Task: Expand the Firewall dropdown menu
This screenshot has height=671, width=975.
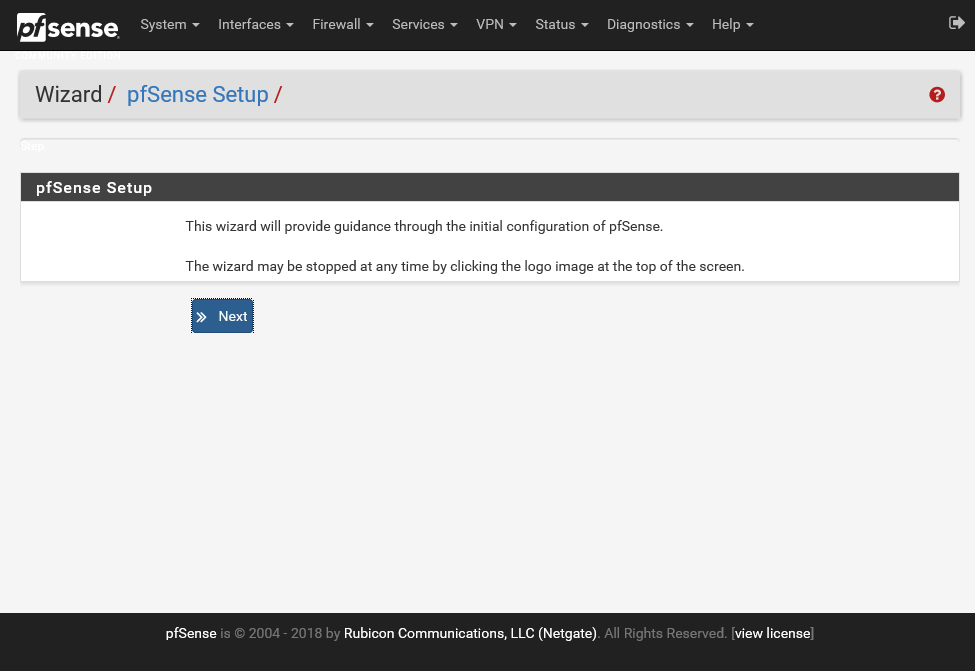Action: coord(343,24)
